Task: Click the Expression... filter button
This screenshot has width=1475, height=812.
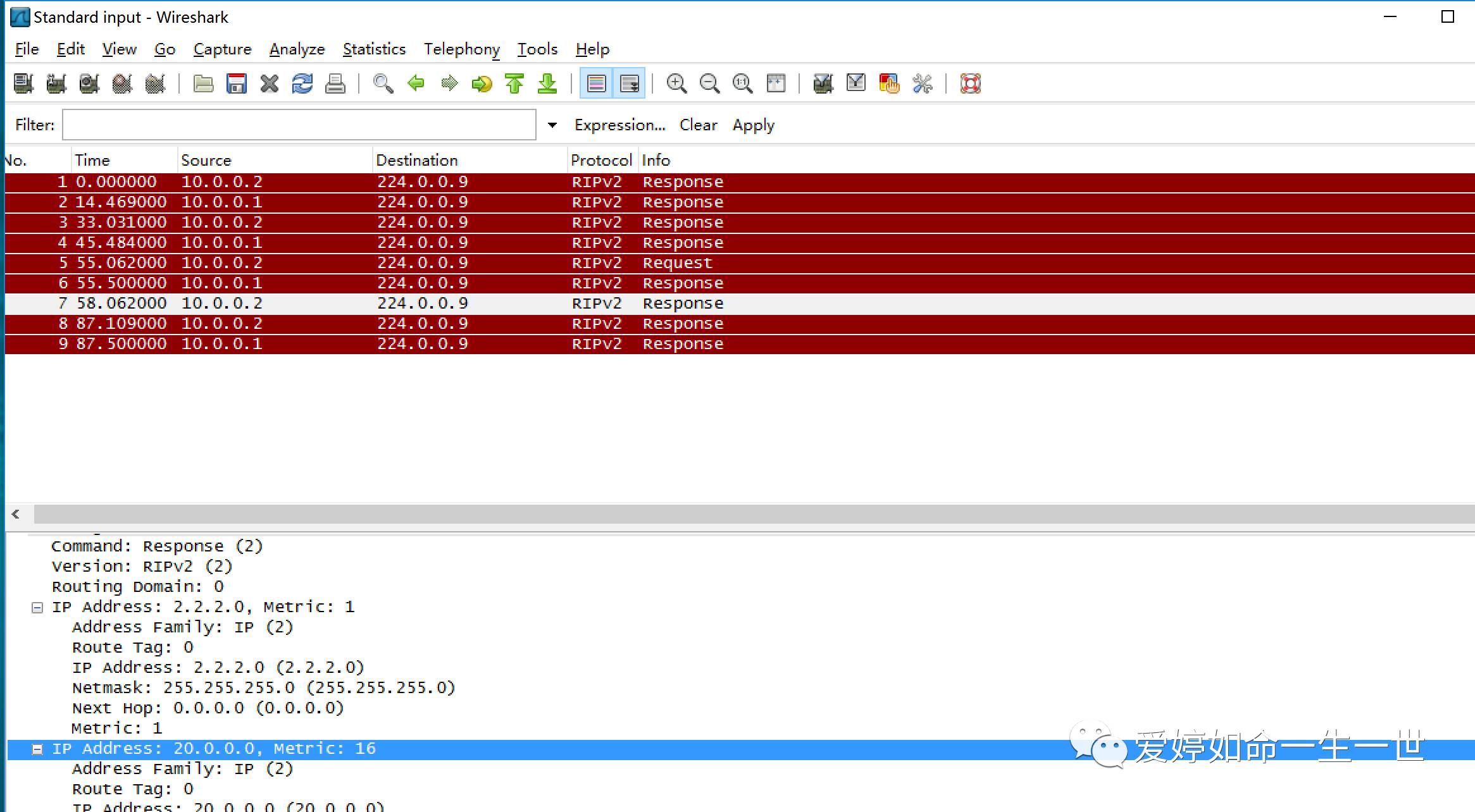Action: tap(619, 125)
